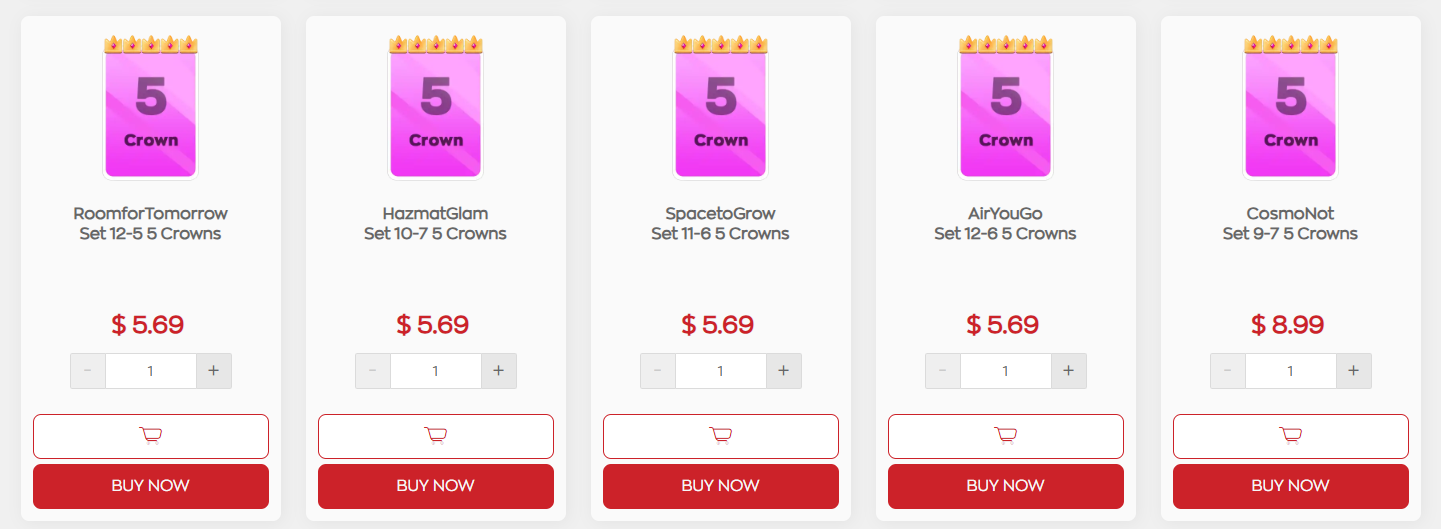Increase AirYouGo quantity with plus
This screenshot has height=529, width=1441.
(1068, 371)
